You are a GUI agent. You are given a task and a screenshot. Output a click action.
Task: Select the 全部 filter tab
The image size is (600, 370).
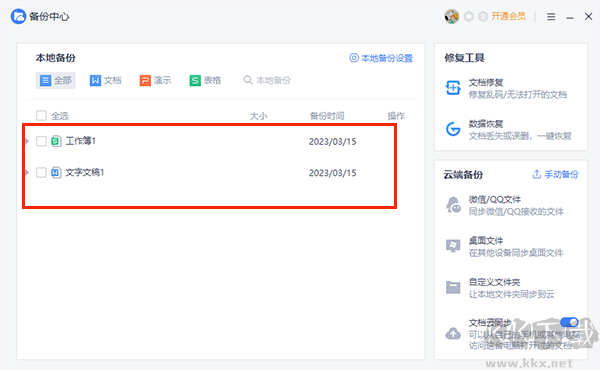pyautogui.click(x=55, y=80)
